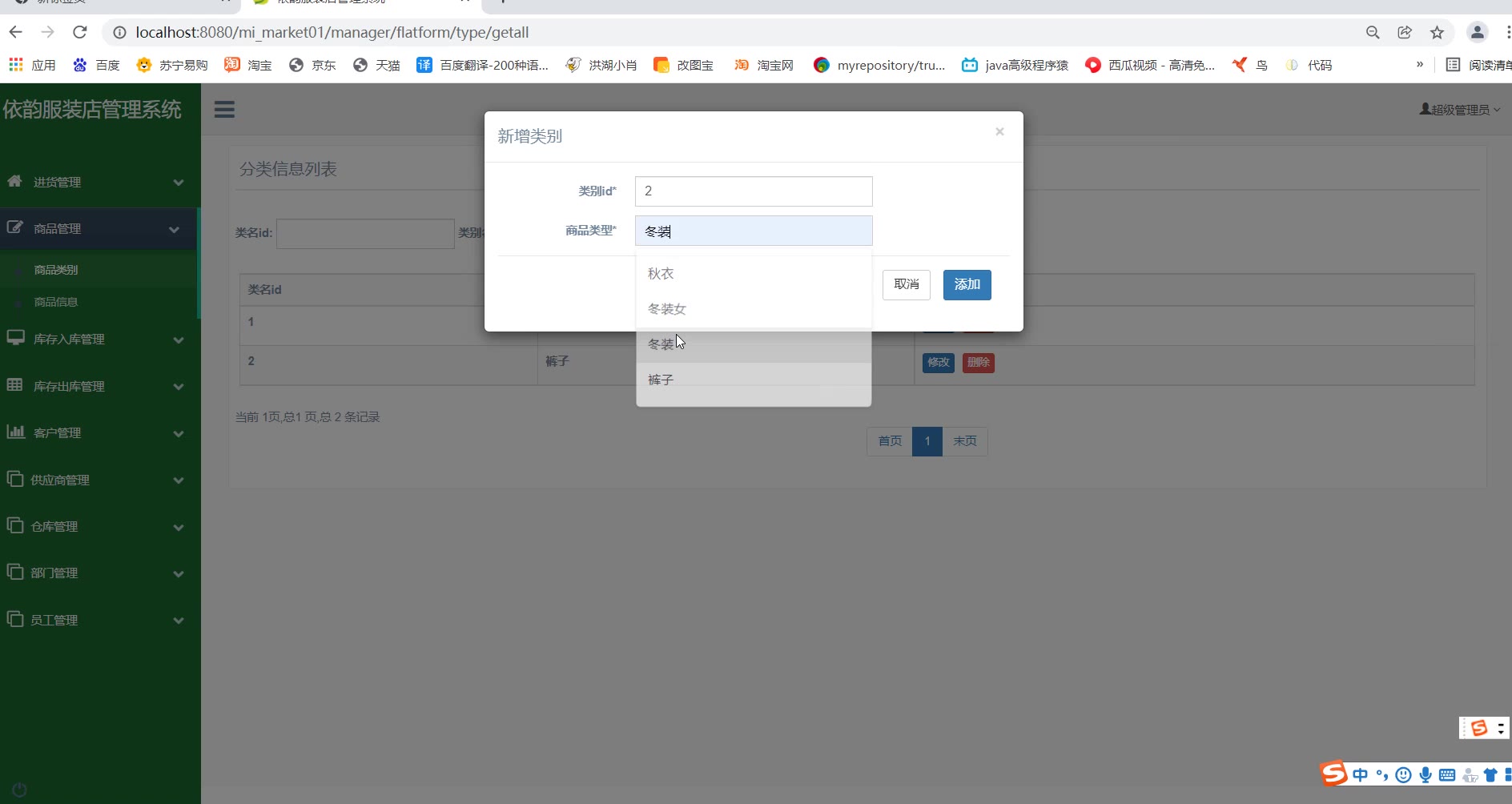Screen dimensions: 1512x804
Task: Open the 百度翻译 bookmark
Action: pos(482,65)
